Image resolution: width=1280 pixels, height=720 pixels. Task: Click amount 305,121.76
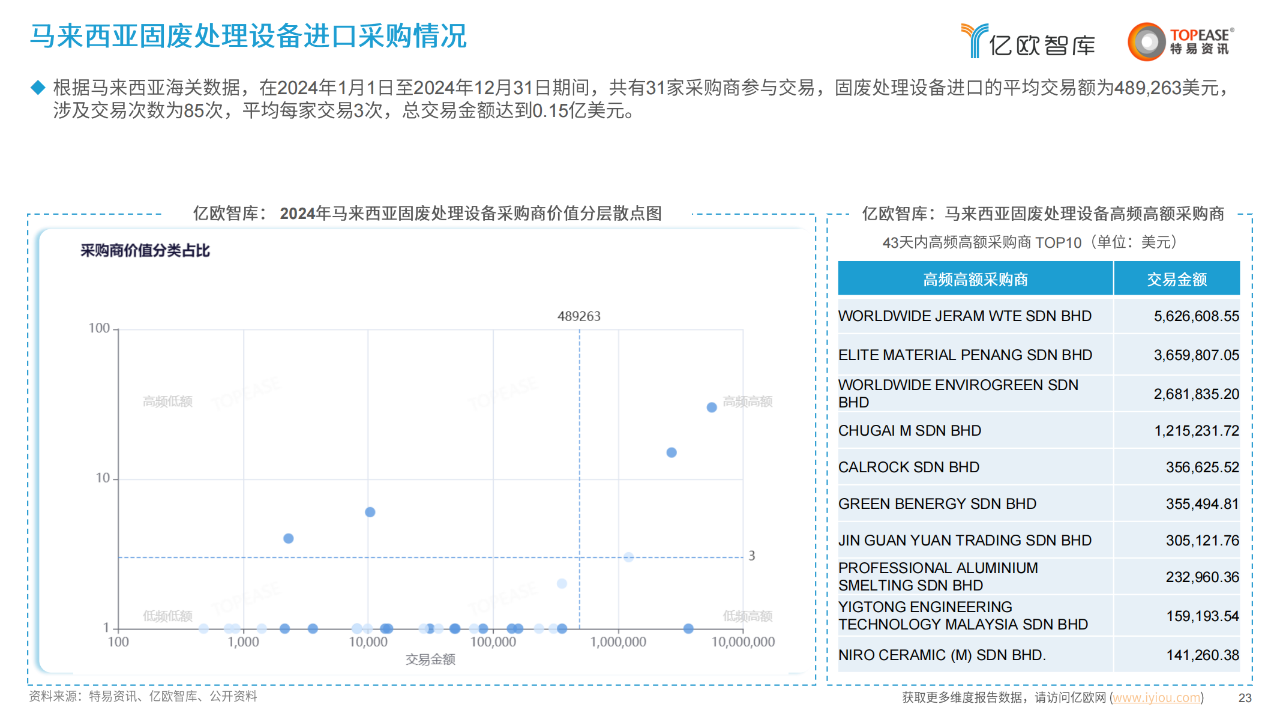1202,540
